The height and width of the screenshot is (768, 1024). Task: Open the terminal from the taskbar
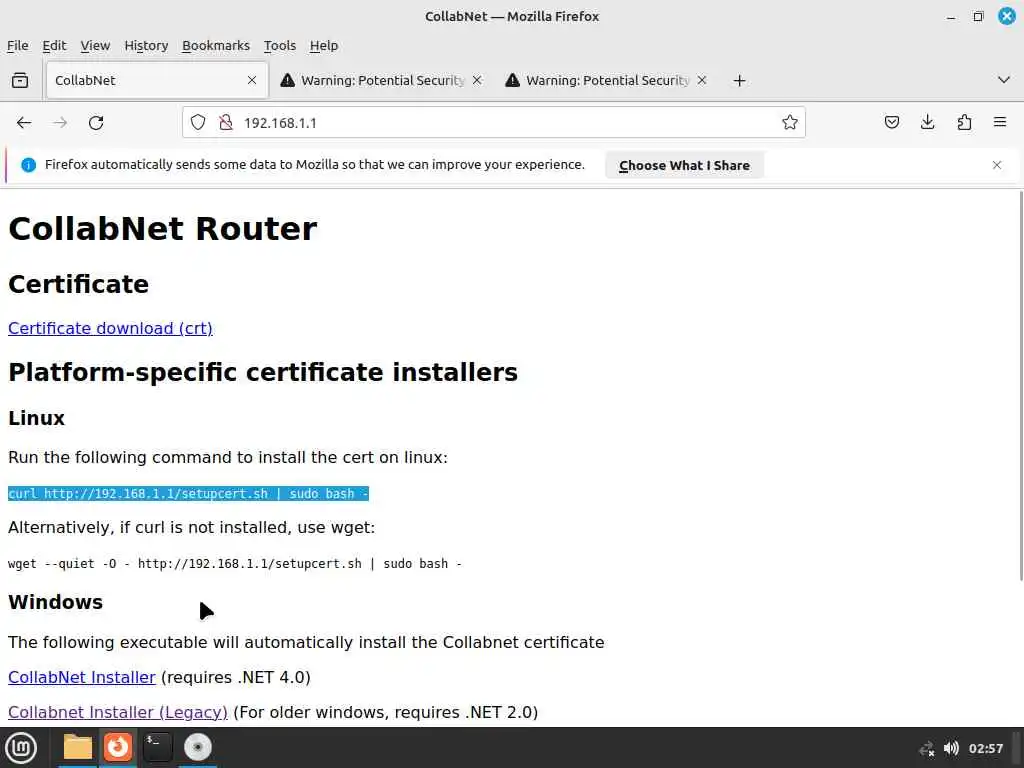pos(158,747)
